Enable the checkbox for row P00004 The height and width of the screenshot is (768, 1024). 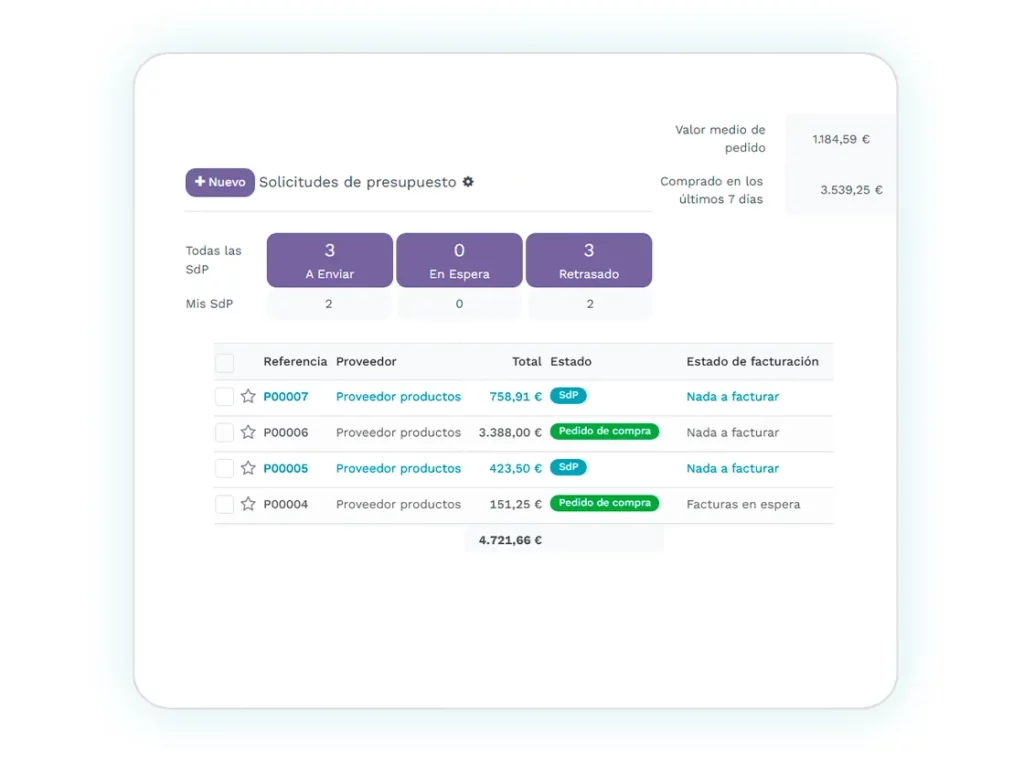225,505
